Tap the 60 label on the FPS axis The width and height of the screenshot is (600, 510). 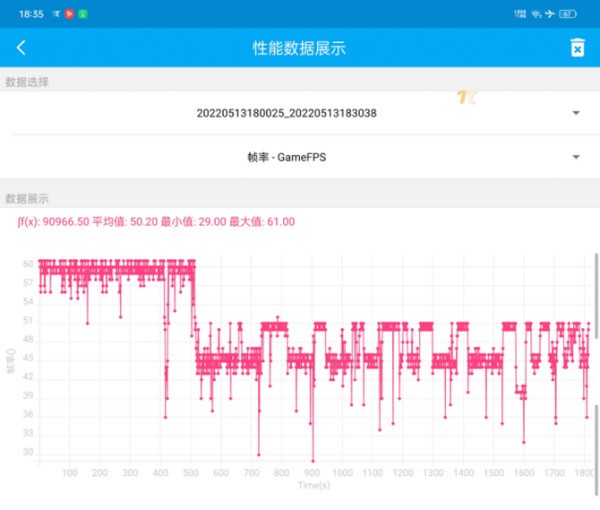point(28,264)
